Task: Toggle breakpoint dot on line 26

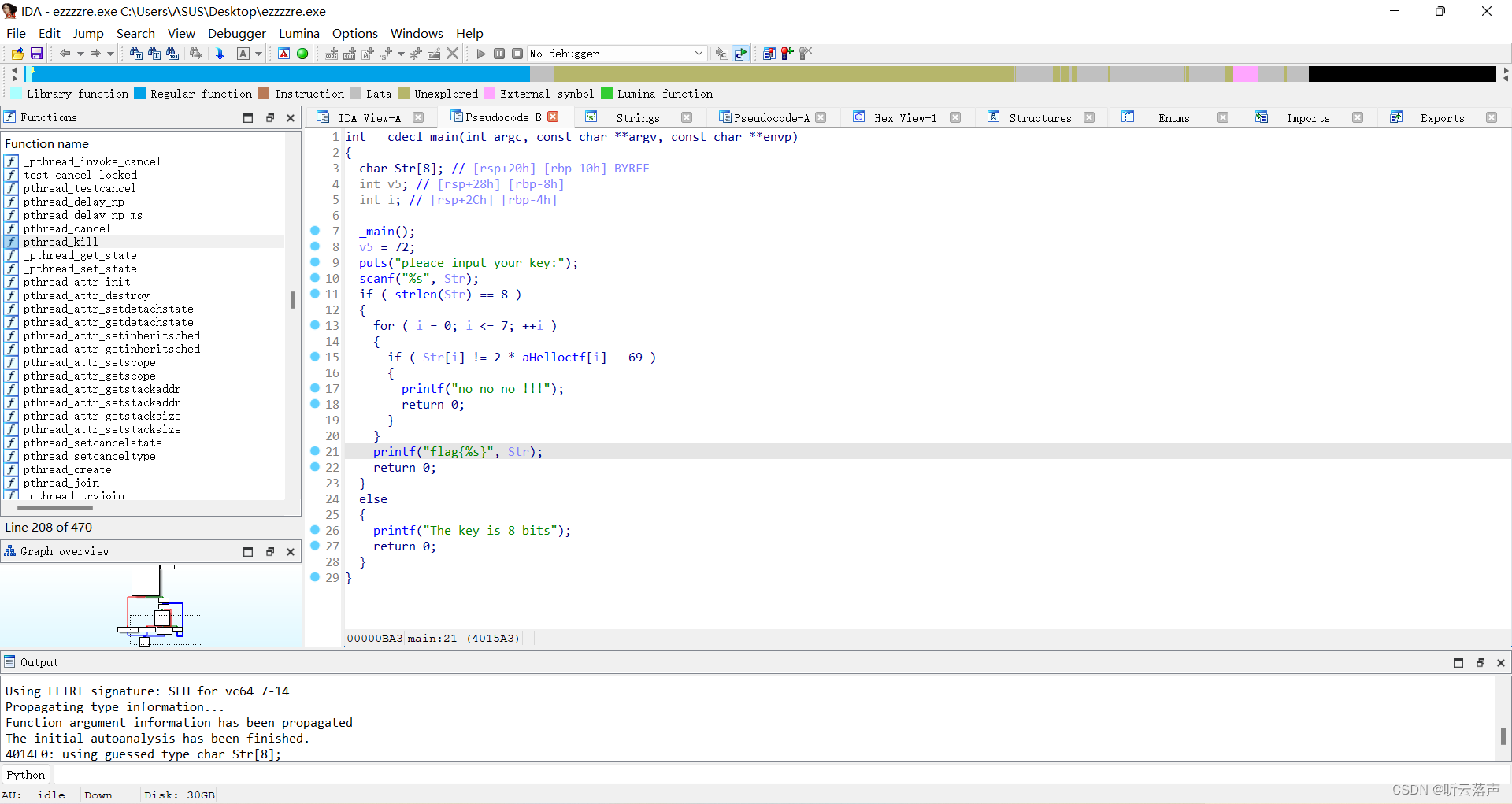Action: (x=315, y=530)
